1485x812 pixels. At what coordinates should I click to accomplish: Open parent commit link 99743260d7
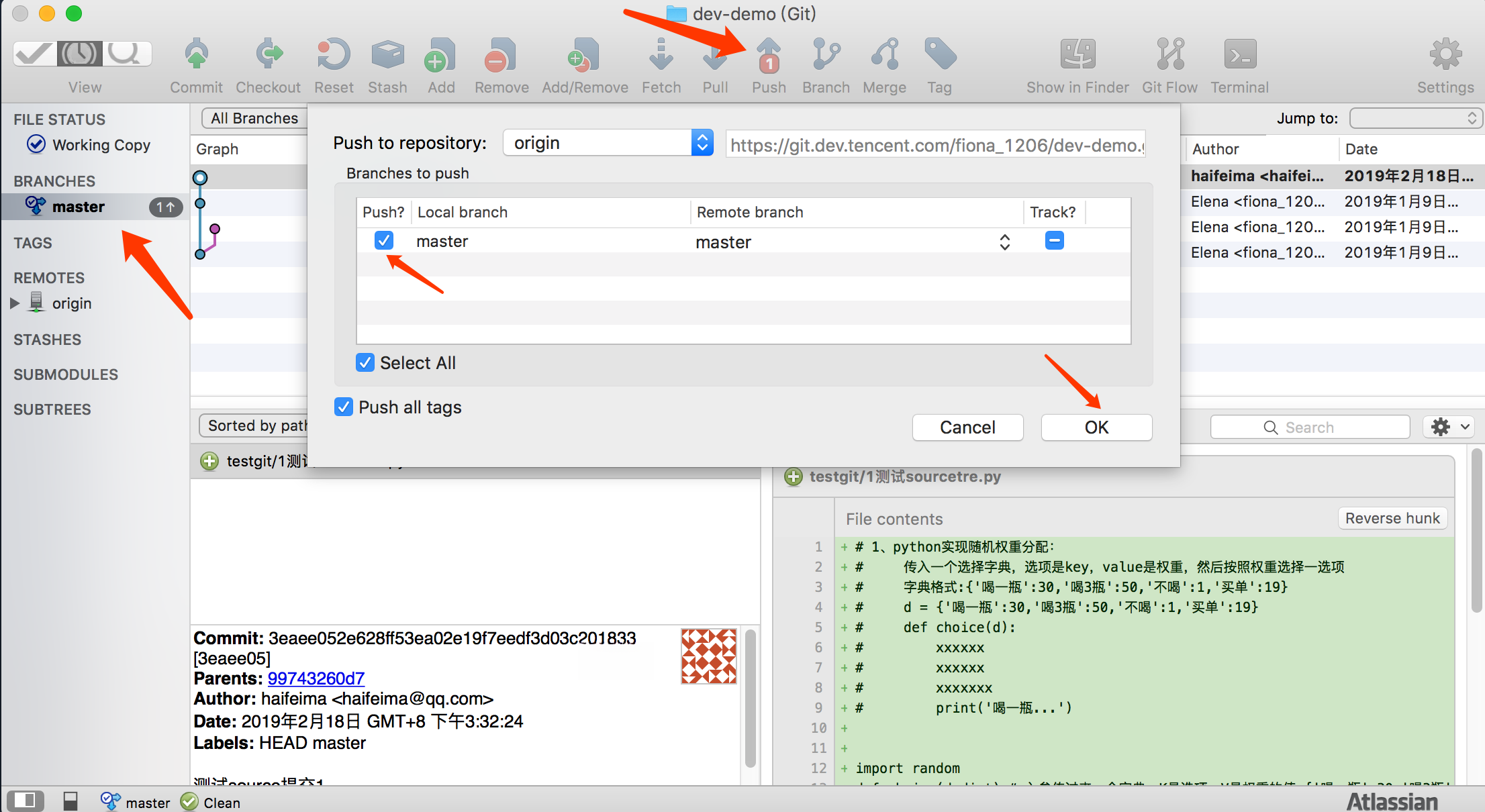point(316,678)
